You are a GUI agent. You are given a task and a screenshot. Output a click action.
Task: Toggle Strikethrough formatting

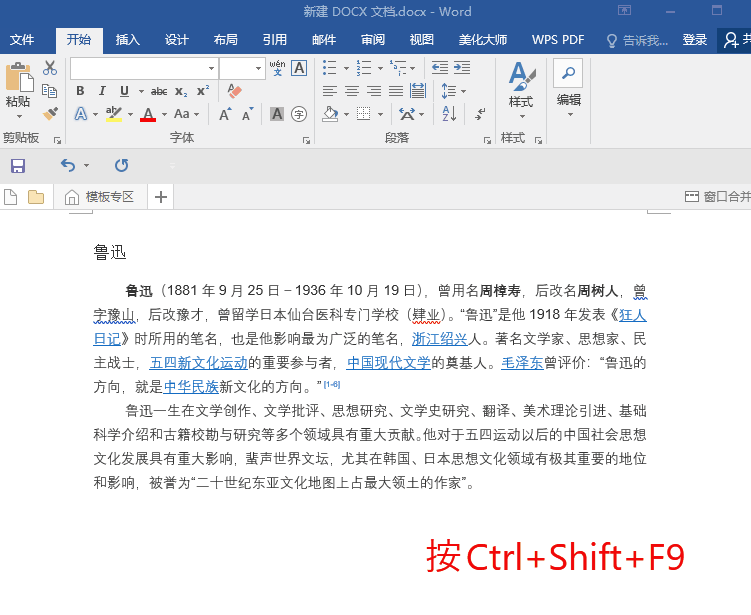click(158, 91)
